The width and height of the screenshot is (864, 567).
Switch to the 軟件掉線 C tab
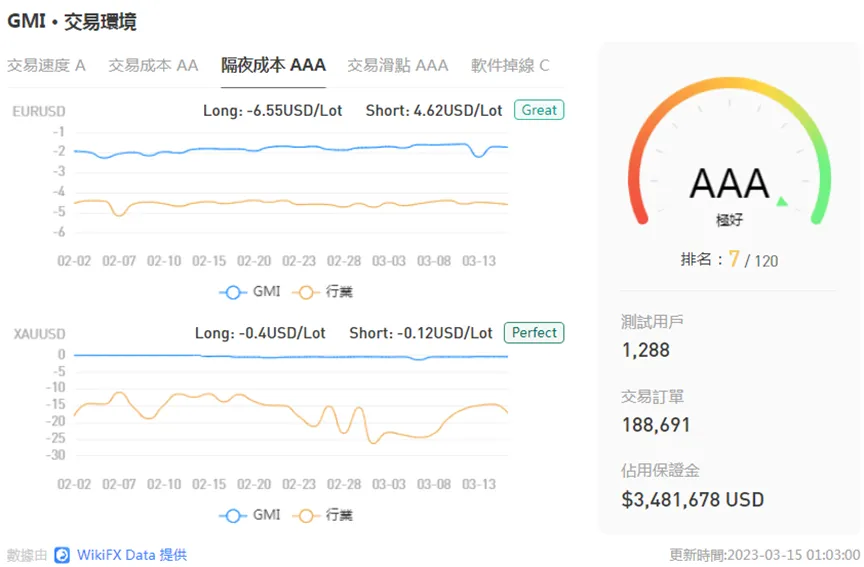point(510,65)
